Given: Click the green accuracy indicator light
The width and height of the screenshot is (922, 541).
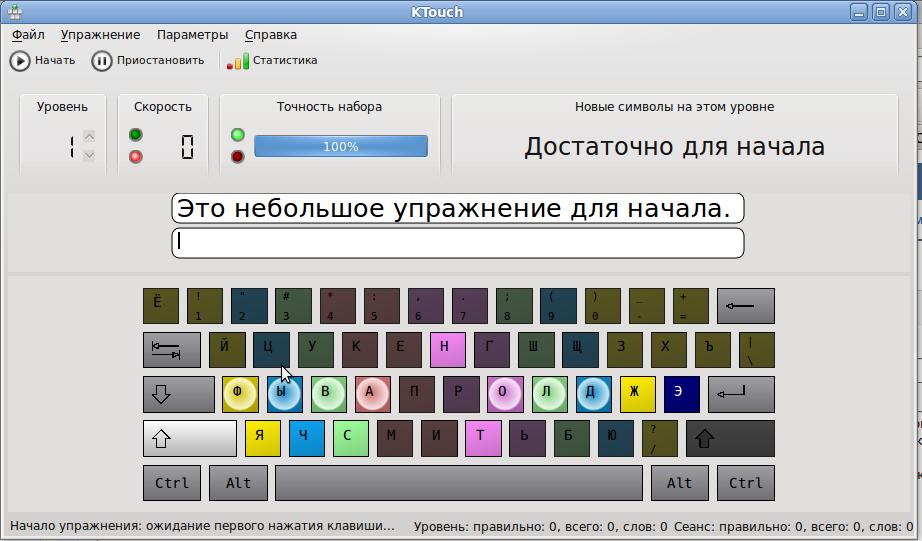Looking at the screenshot, I should [x=238, y=135].
